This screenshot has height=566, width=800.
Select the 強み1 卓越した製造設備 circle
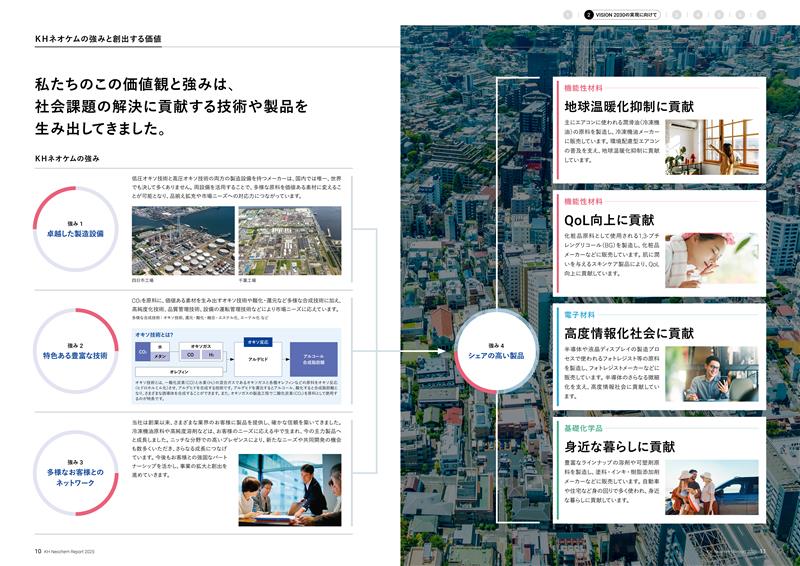77,227
